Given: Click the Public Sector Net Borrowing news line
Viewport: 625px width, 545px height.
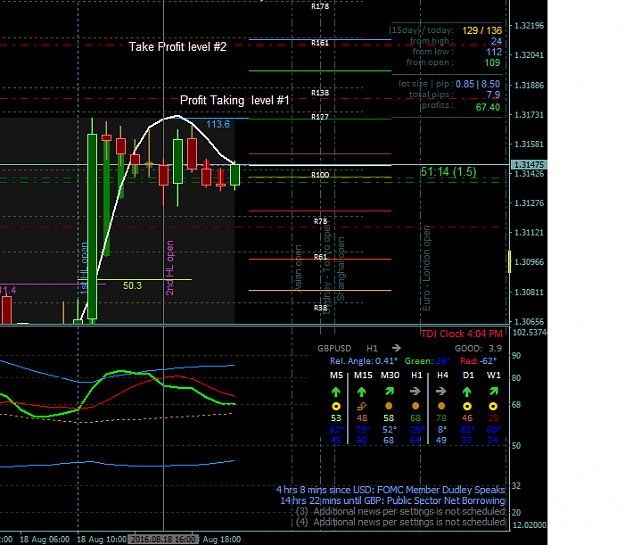Looking at the screenshot, I should (393, 501).
